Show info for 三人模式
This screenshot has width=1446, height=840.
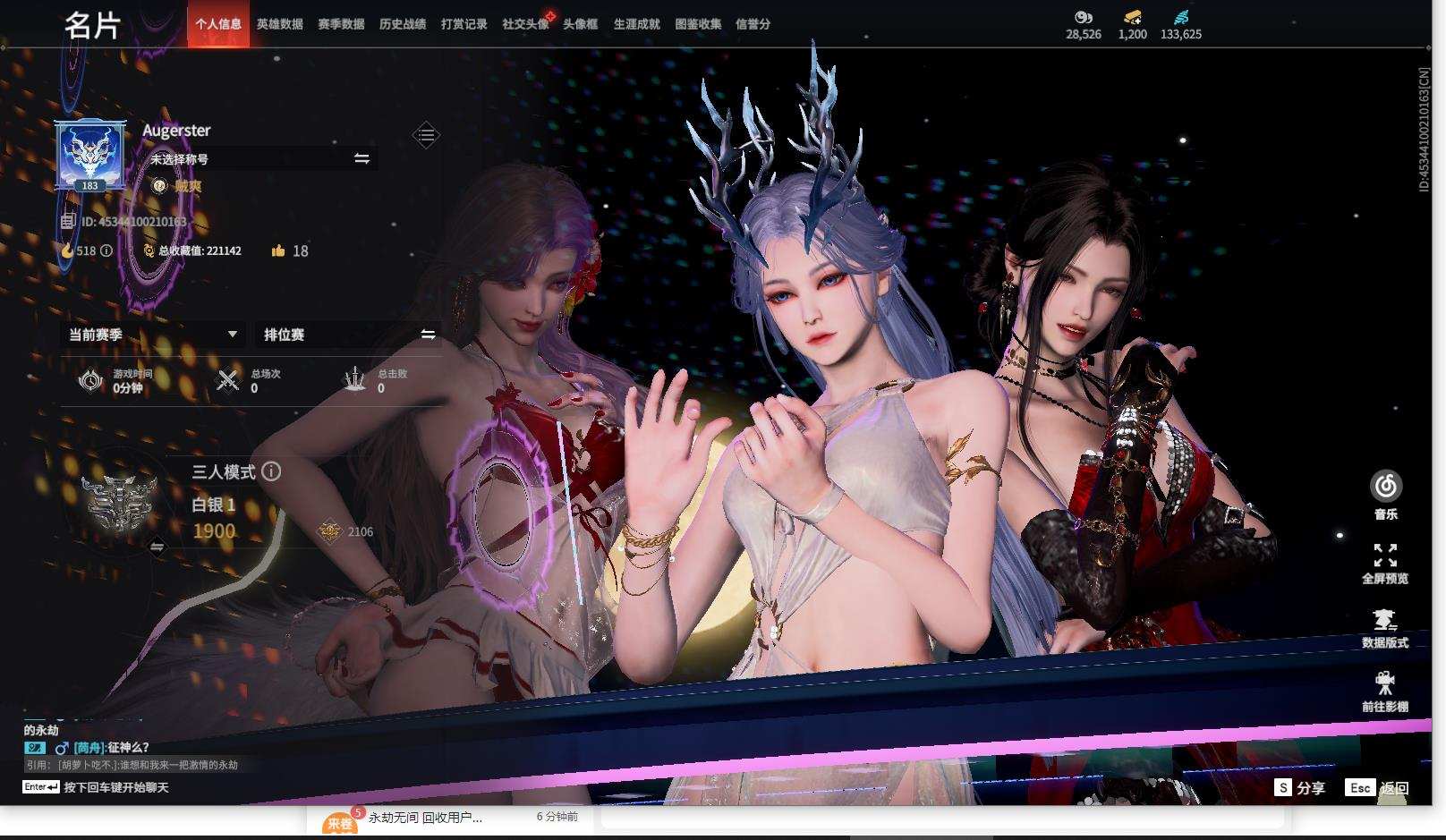click(x=271, y=471)
